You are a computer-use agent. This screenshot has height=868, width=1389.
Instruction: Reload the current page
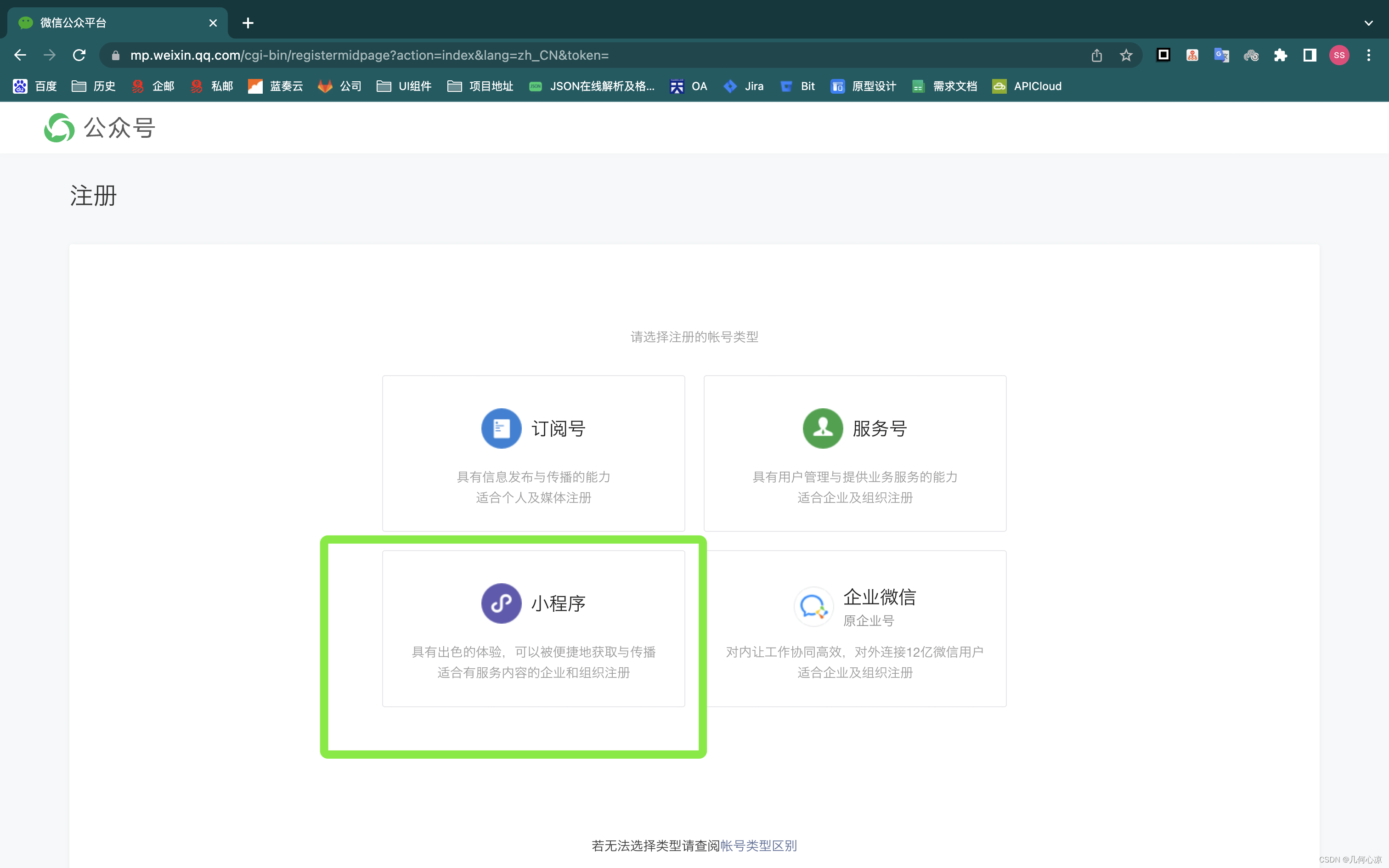click(x=79, y=55)
